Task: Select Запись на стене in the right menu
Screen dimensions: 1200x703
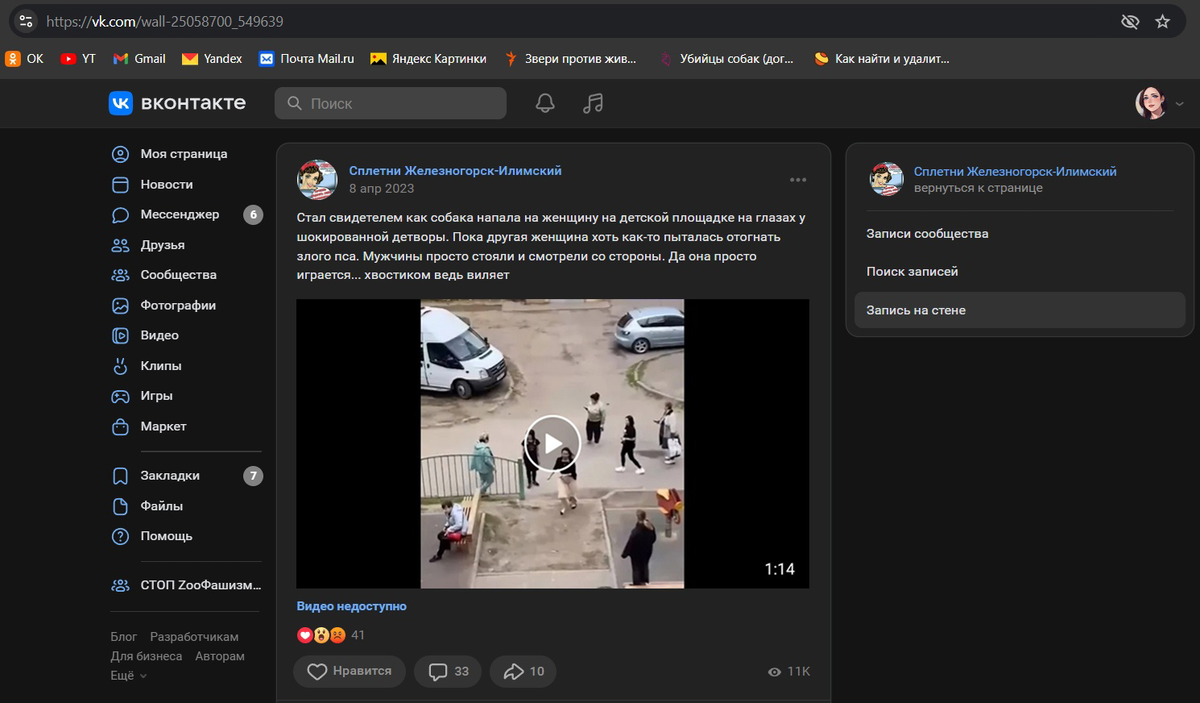Action: coord(1020,310)
